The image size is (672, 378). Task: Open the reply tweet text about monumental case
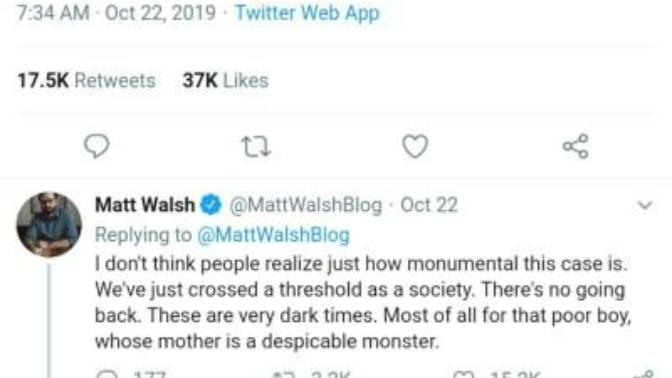pos(362,303)
